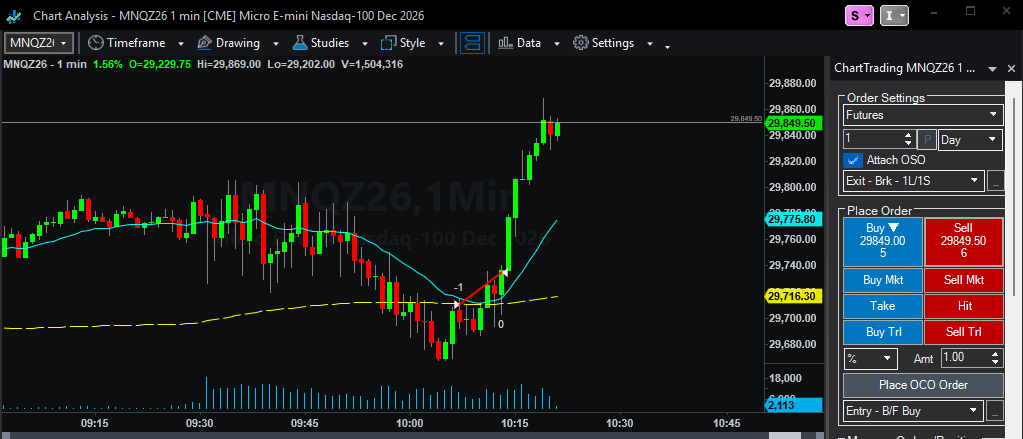Click the Data bar-chart icon
The image size is (1023, 439).
[504, 43]
